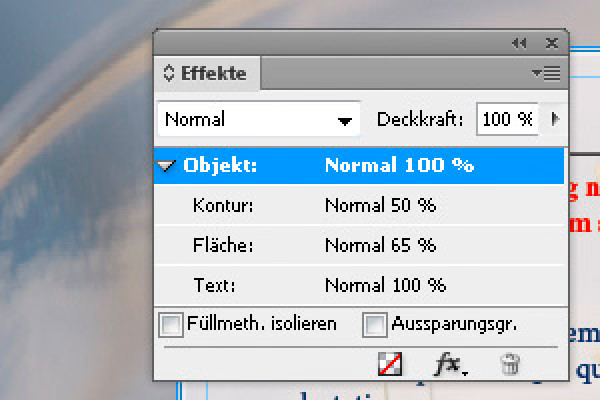Open the Effekte panel flyout menu

(546, 73)
